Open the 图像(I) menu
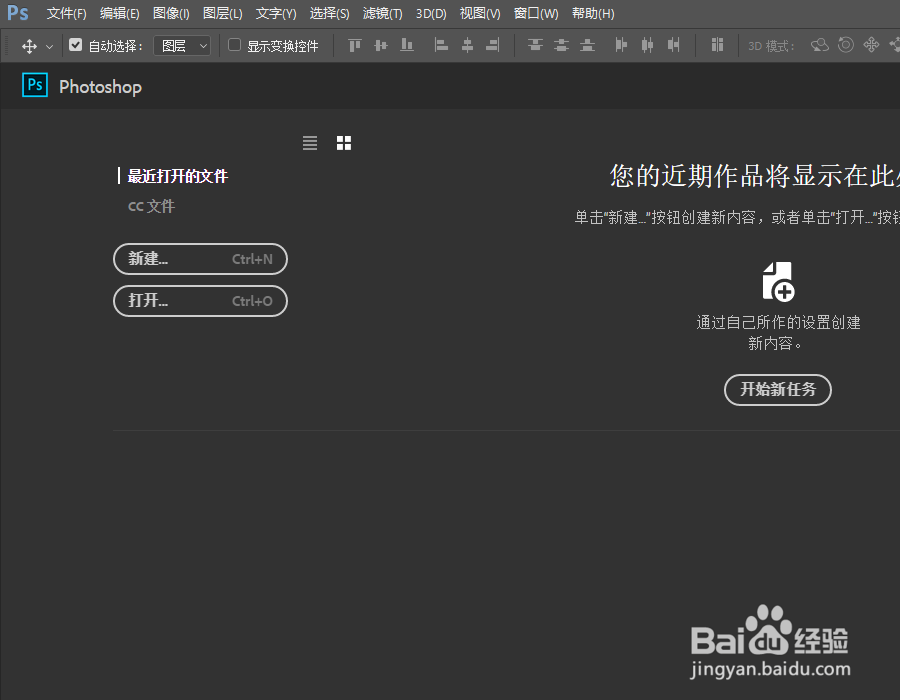 [171, 13]
